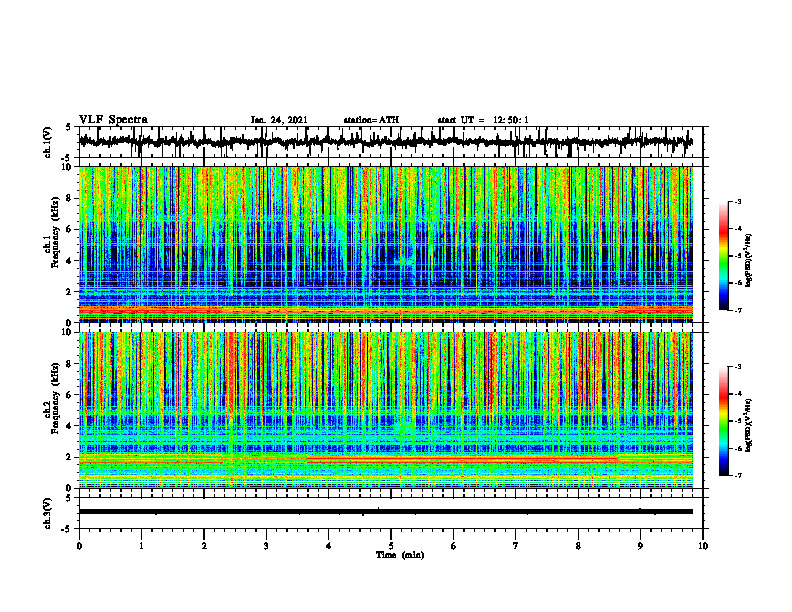This screenshot has width=792, height=612.
Task: Click the "ch.1(V)" vertical axis label
Action: [48, 142]
